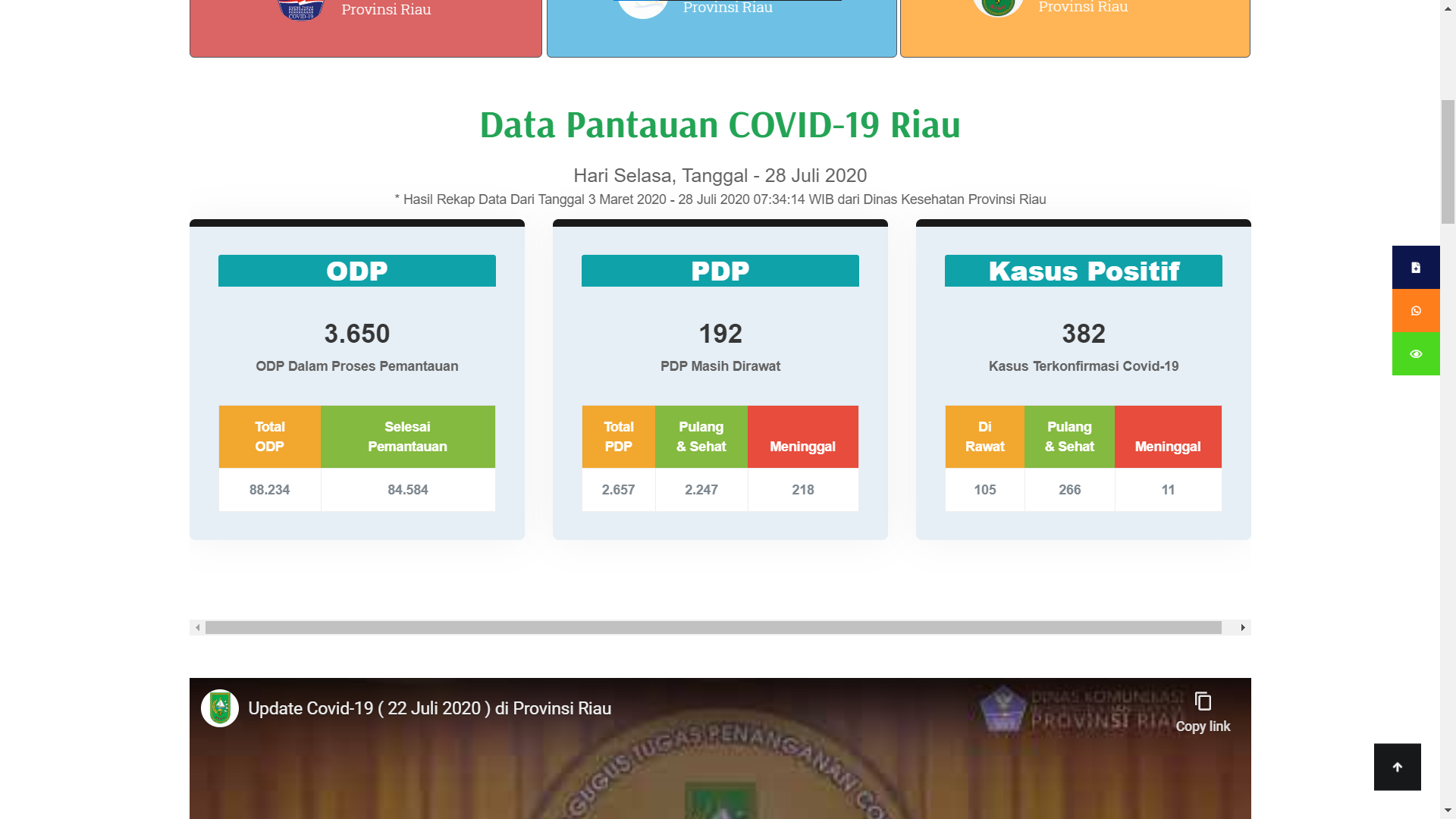Viewport: 1456px width, 819px height.
Task: Click the Di Rawat orange header cell
Action: pos(984,437)
